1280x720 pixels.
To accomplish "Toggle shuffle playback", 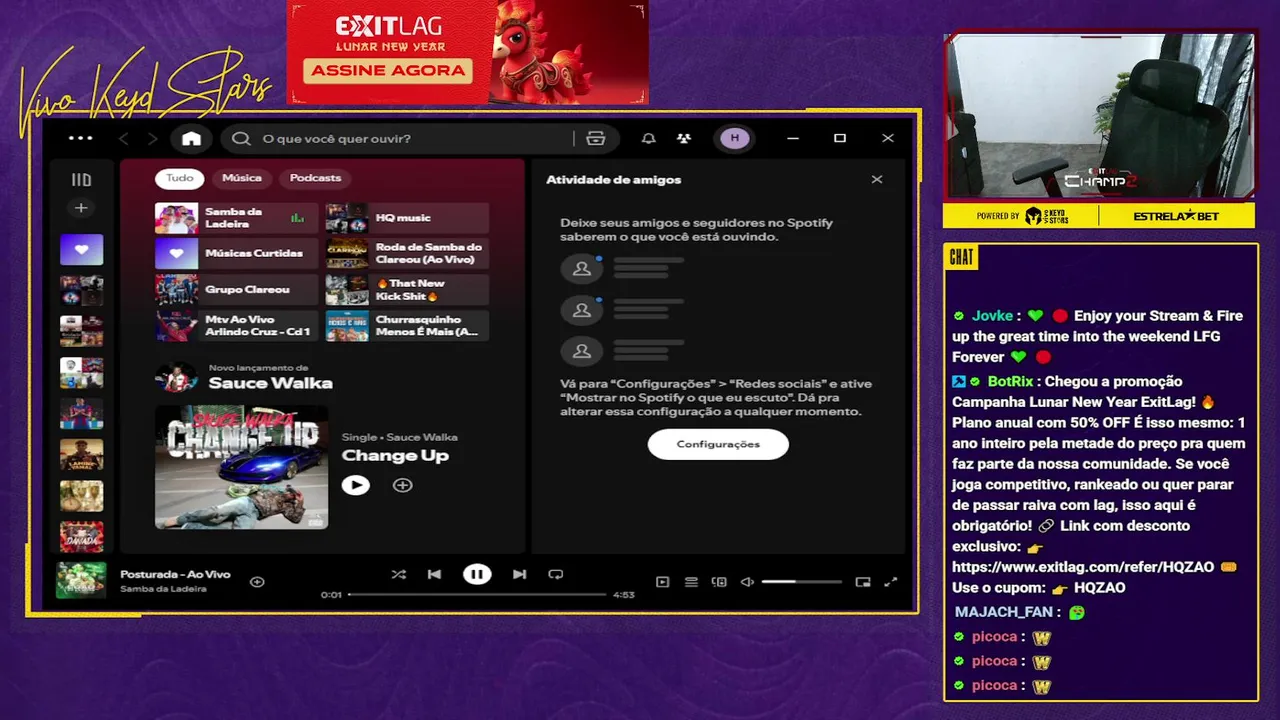I will click(x=399, y=574).
